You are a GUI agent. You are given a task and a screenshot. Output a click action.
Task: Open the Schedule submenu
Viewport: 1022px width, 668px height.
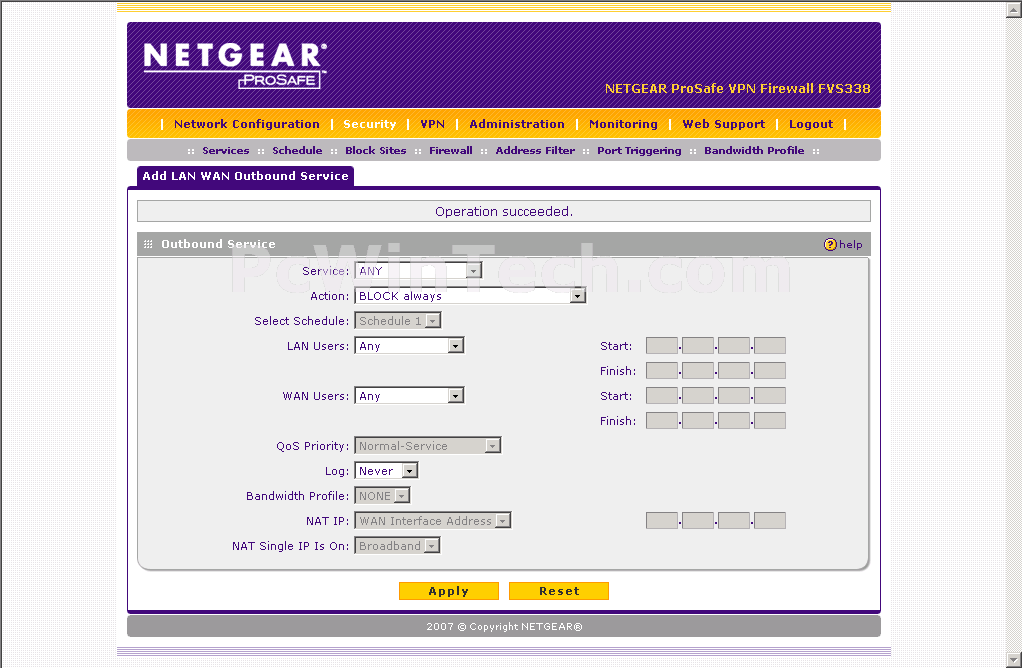[x=297, y=151]
